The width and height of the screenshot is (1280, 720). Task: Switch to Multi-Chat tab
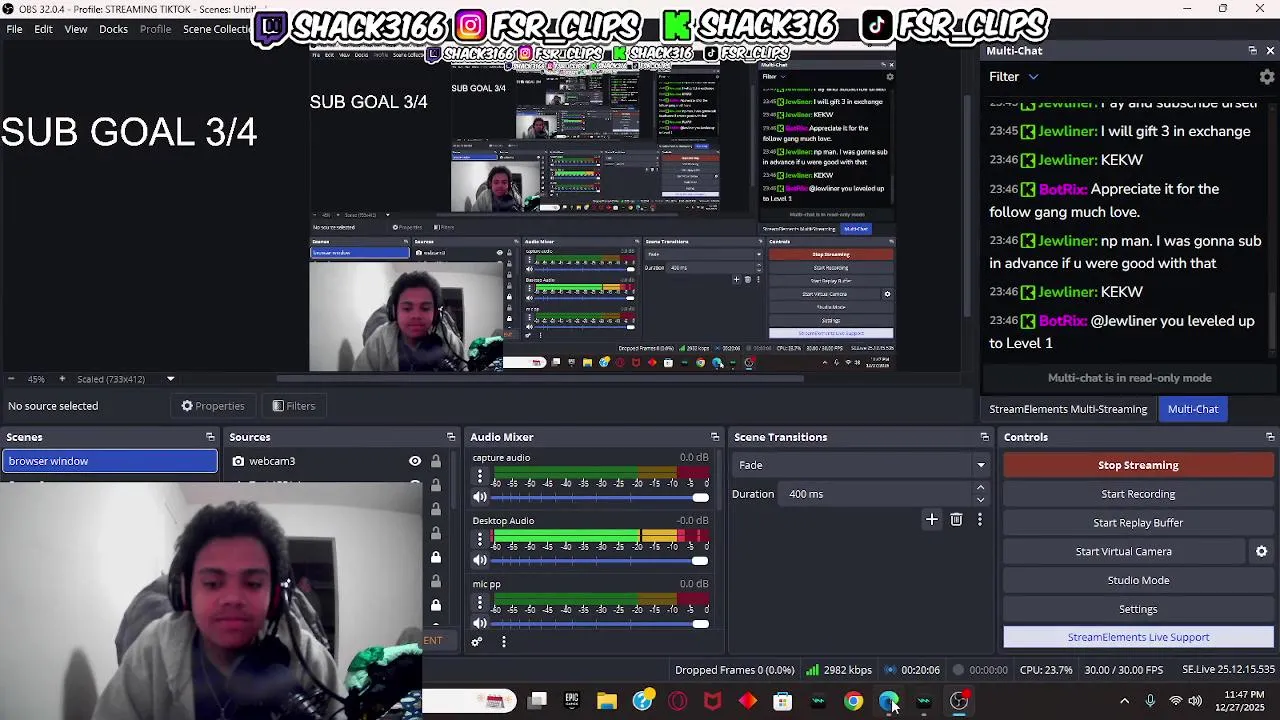coord(1193,409)
